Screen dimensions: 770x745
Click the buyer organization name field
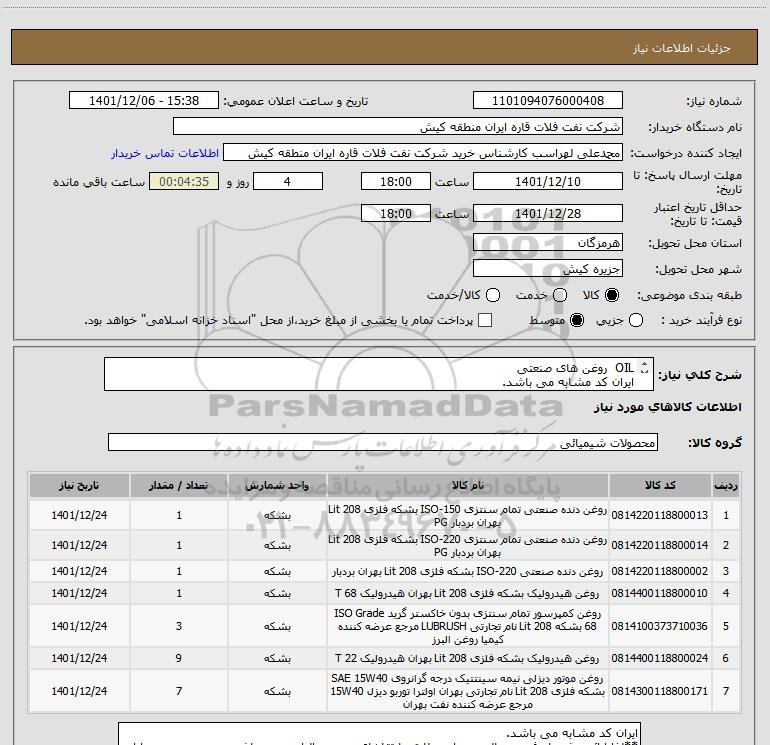(398, 127)
